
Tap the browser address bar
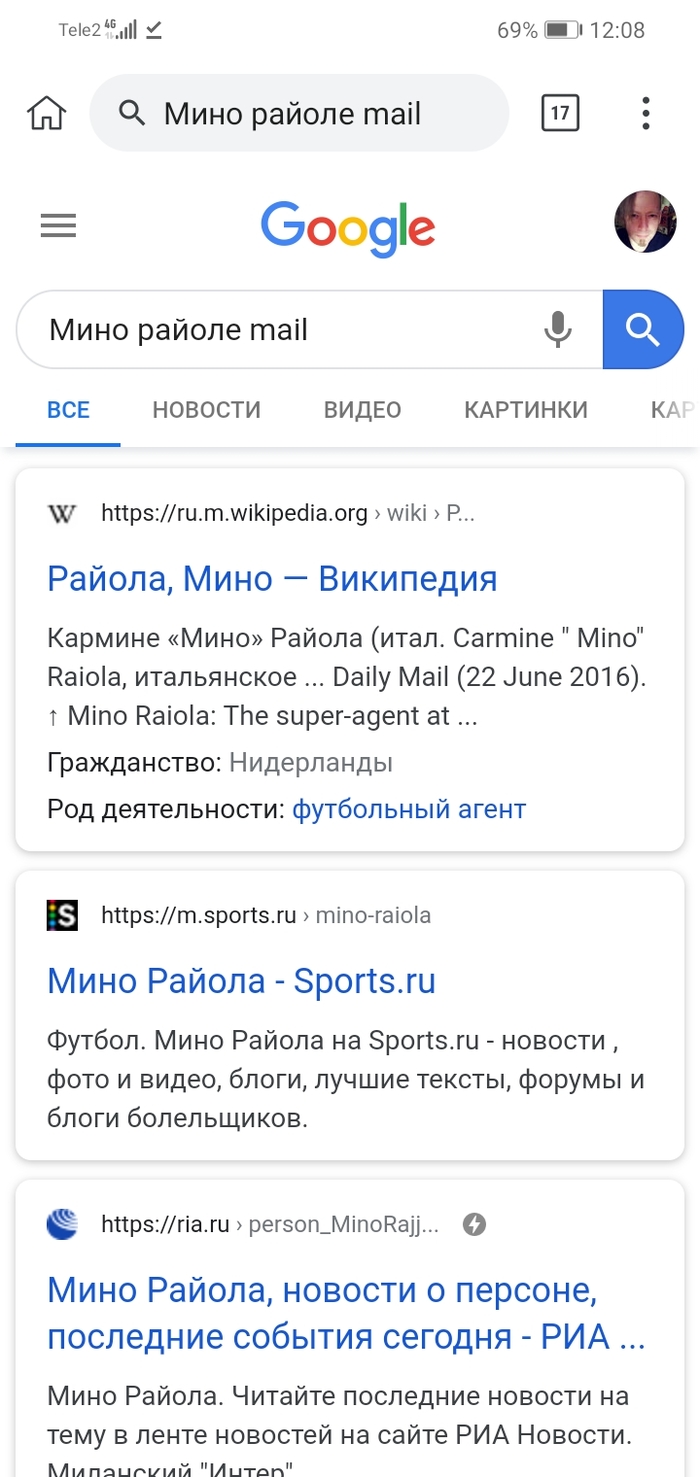tap(300, 114)
